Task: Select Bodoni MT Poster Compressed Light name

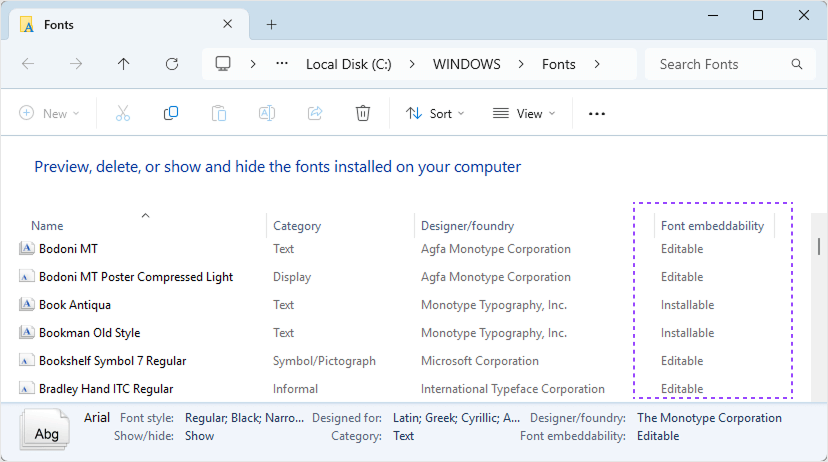Action: [x=136, y=277]
